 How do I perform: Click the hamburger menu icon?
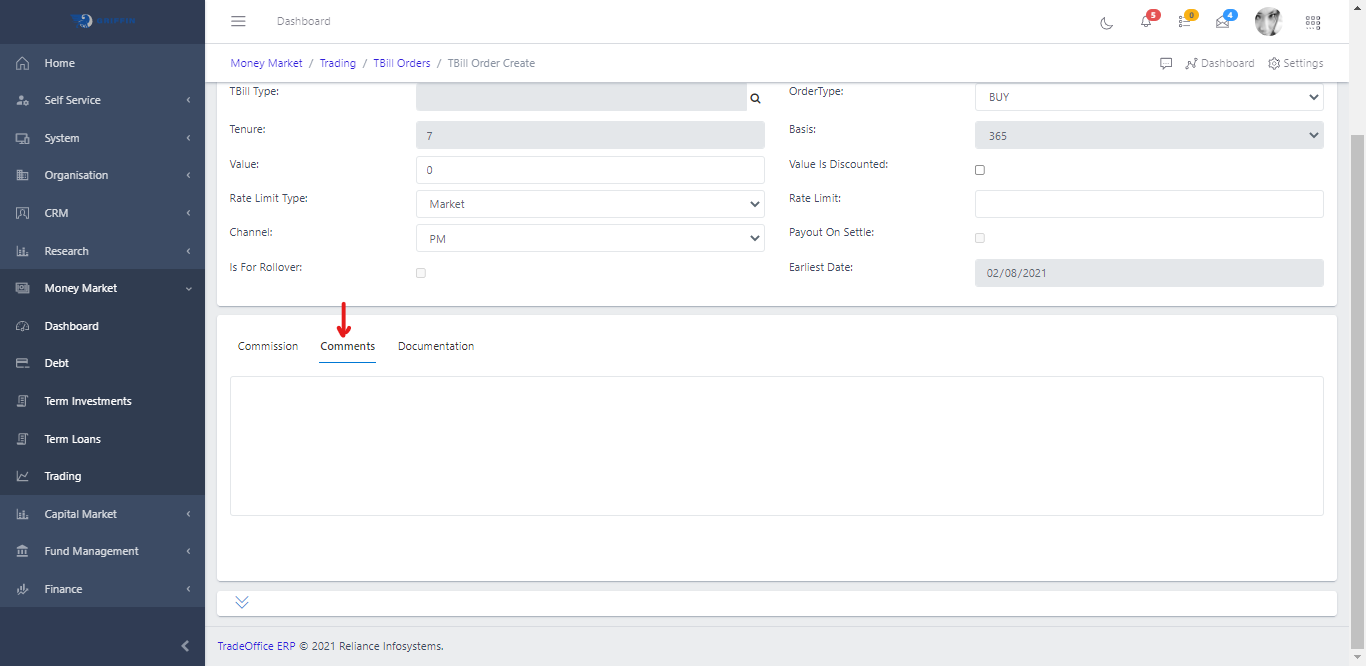click(x=238, y=21)
